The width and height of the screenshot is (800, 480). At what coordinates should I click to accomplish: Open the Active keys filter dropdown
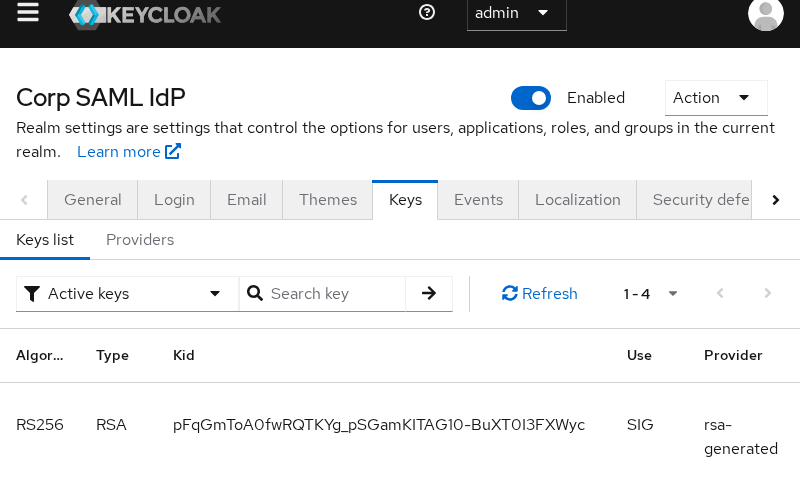pyautogui.click(x=128, y=294)
